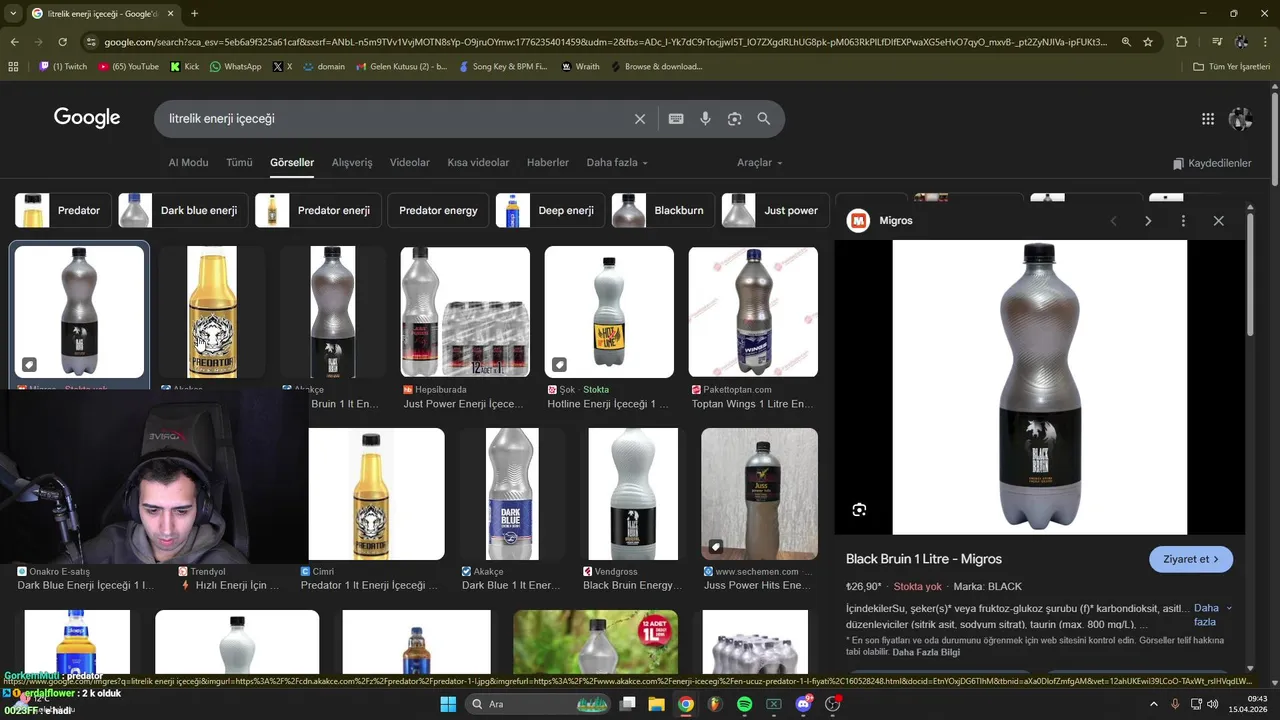The height and width of the screenshot is (720, 1280).
Task: Switch to the Haberler tab
Action: pyautogui.click(x=548, y=163)
